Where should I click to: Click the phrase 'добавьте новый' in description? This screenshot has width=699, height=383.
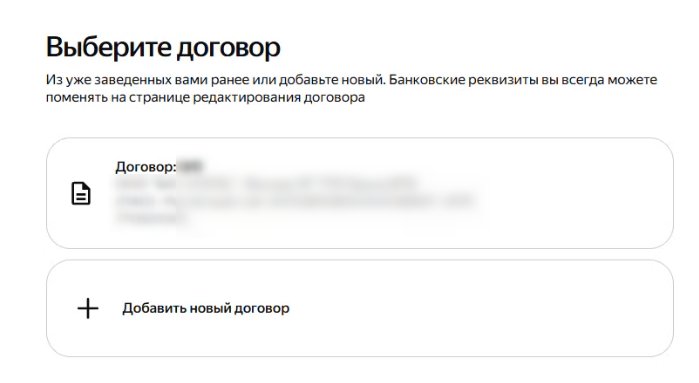click(331, 80)
